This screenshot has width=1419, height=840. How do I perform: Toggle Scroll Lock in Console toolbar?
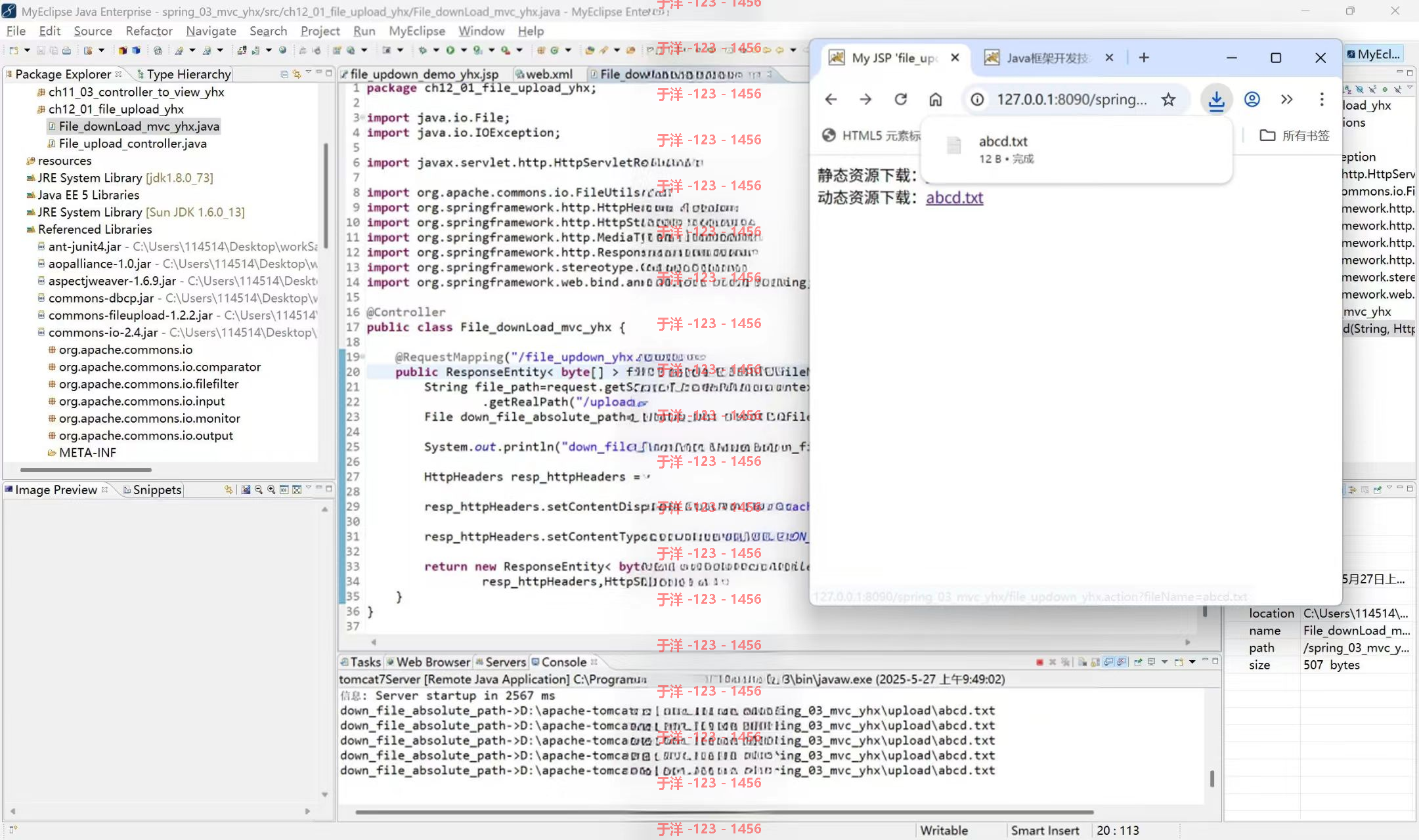pos(1095,662)
